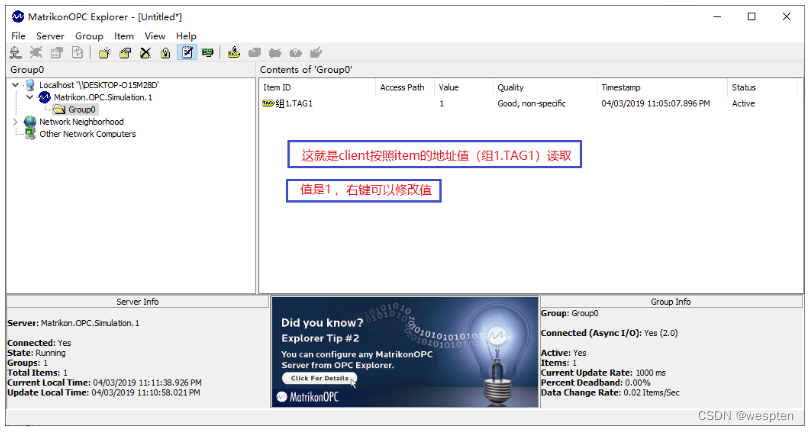
Task: Click the Value cell showing 1
Action: pos(442,103)
